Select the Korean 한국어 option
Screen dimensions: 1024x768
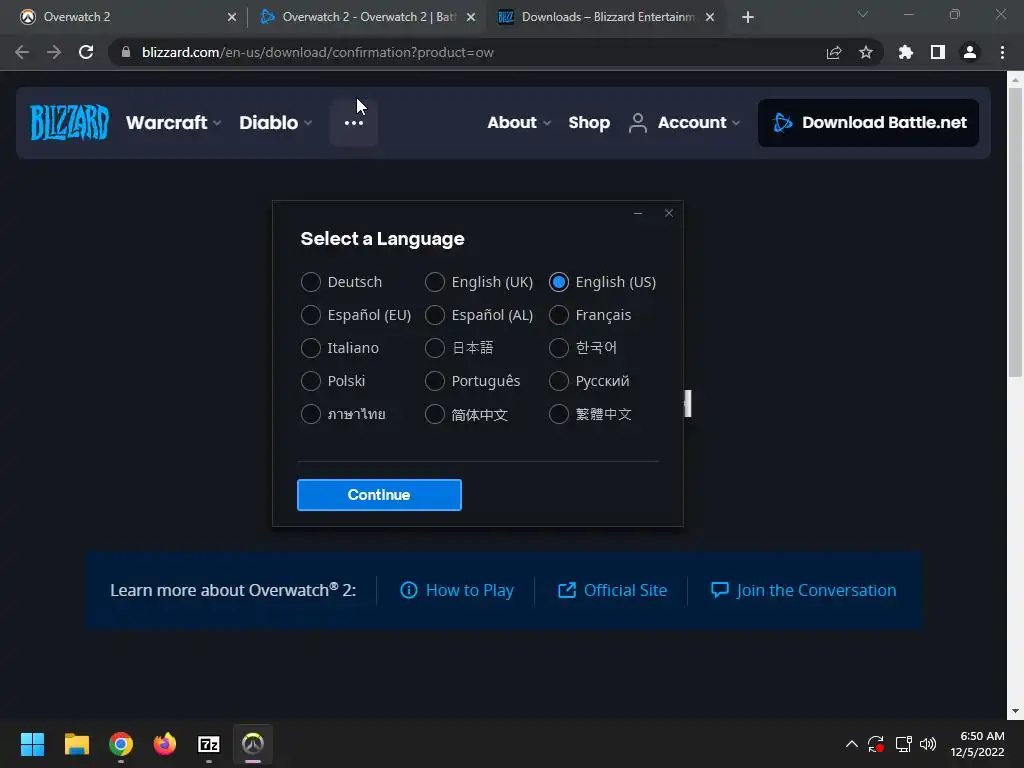coord(559,347)
